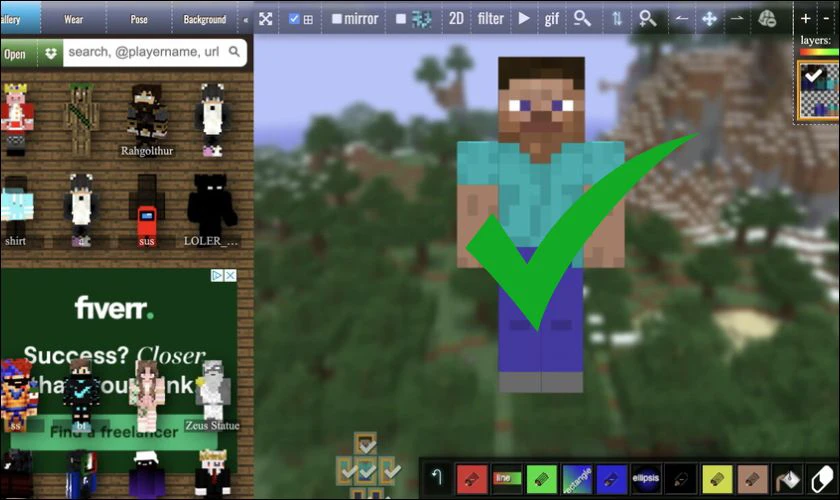Zoom in with the plus magnifier icon
Viewport: 840px width, 500px height.
(x=648, y=19)
